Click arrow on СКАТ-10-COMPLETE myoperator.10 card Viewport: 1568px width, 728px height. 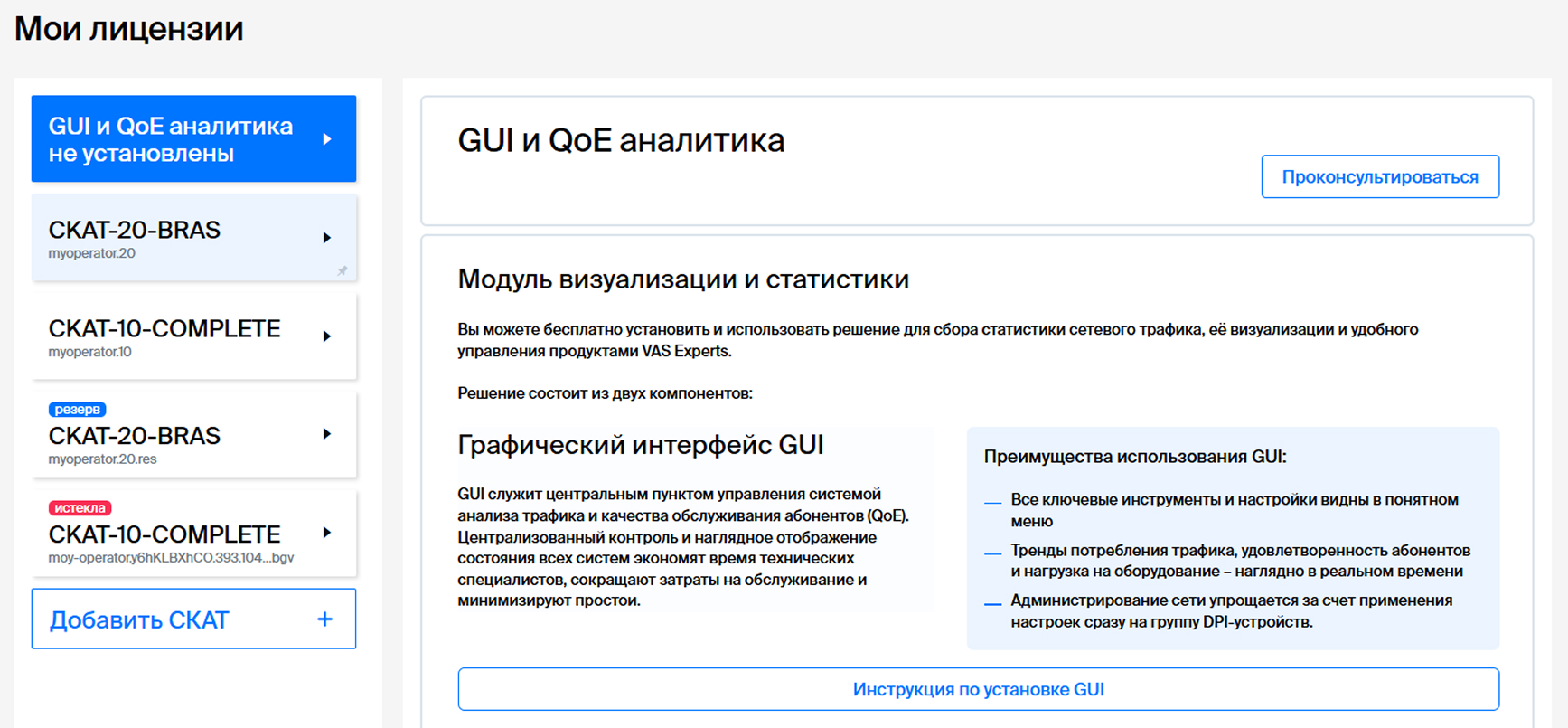pos(327,336)
